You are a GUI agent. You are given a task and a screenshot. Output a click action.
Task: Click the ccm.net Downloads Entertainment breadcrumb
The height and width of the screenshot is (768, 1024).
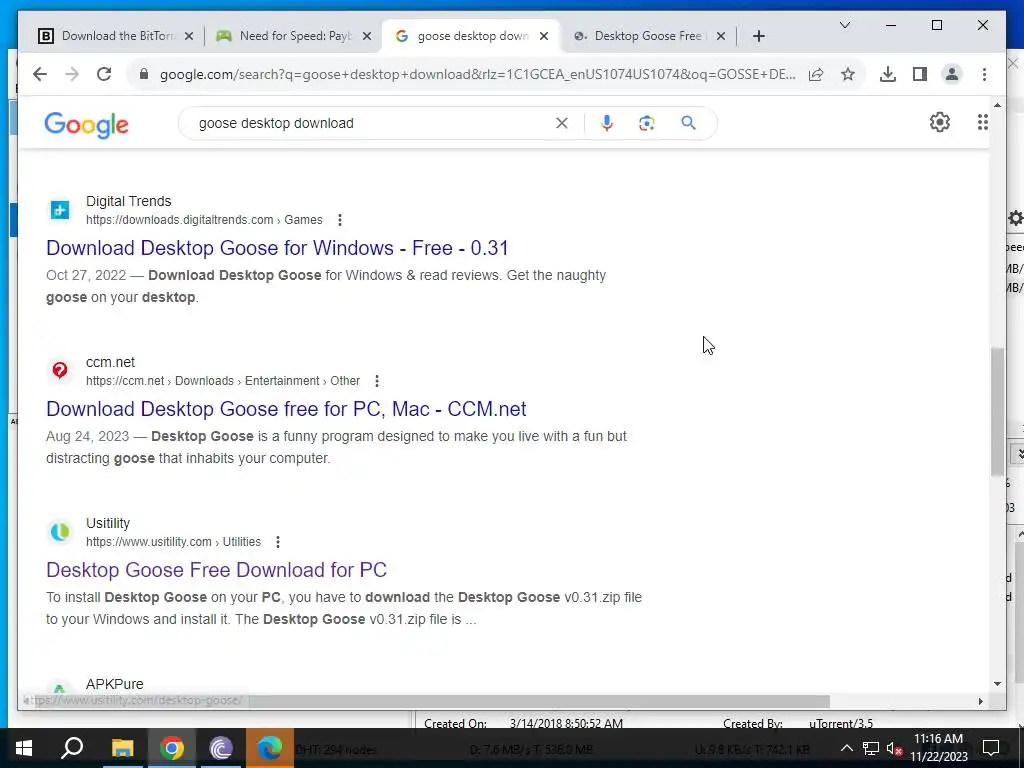[x=223, y=381]
